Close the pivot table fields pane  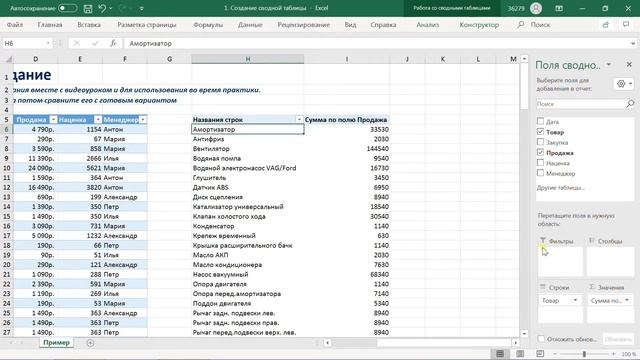tap(629, 64)
